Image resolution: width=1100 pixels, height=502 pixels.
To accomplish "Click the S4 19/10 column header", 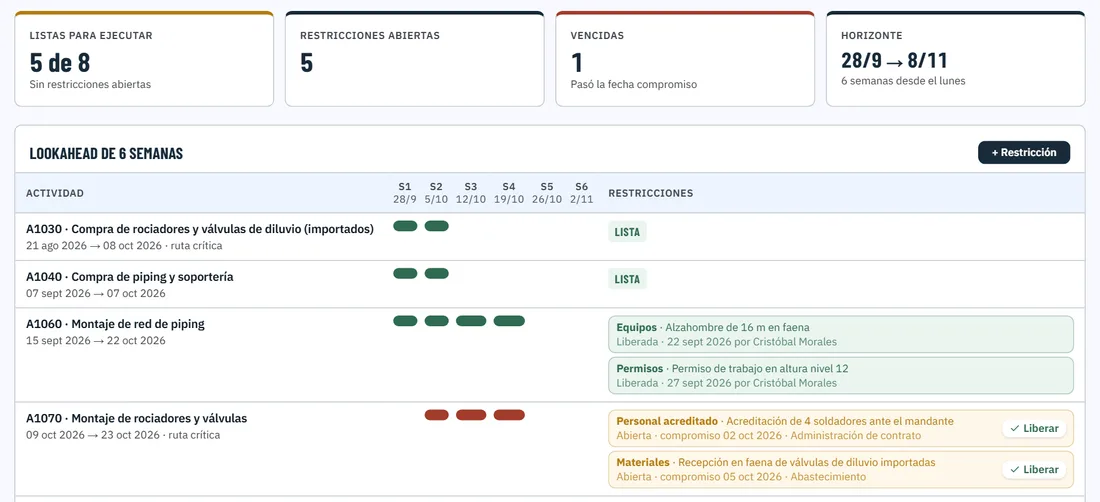I will click(509, 193).
